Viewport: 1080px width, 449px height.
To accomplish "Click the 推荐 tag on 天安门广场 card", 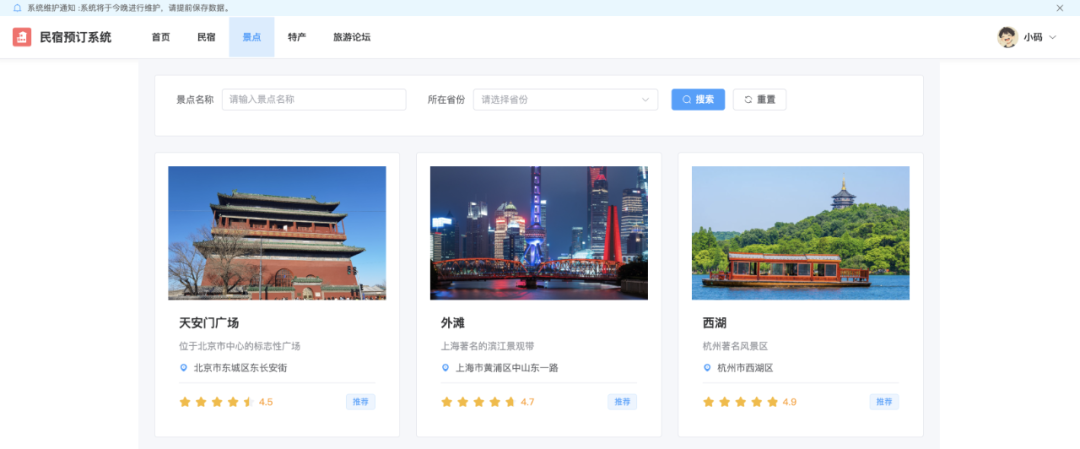I will click(360, 401).
